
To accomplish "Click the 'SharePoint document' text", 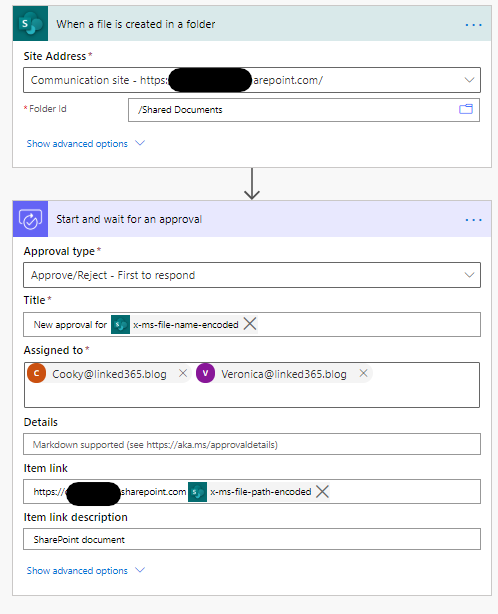I will (x=79, y=540).
